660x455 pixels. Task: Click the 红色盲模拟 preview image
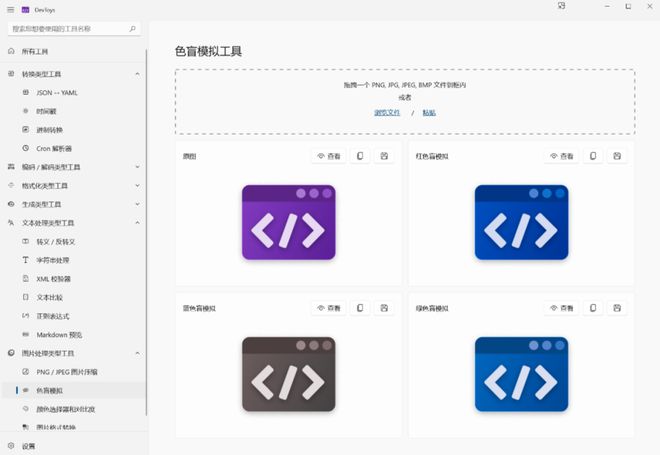[522, 222]
